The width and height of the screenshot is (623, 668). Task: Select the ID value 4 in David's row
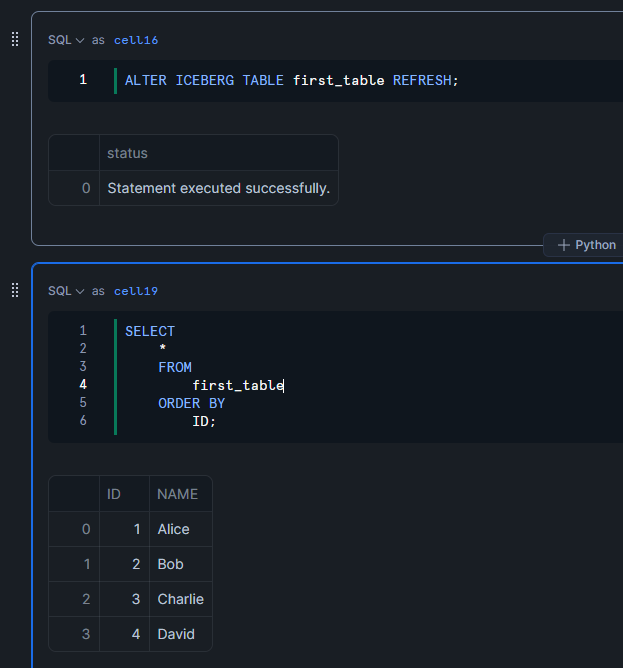click(x=124, y=634)
